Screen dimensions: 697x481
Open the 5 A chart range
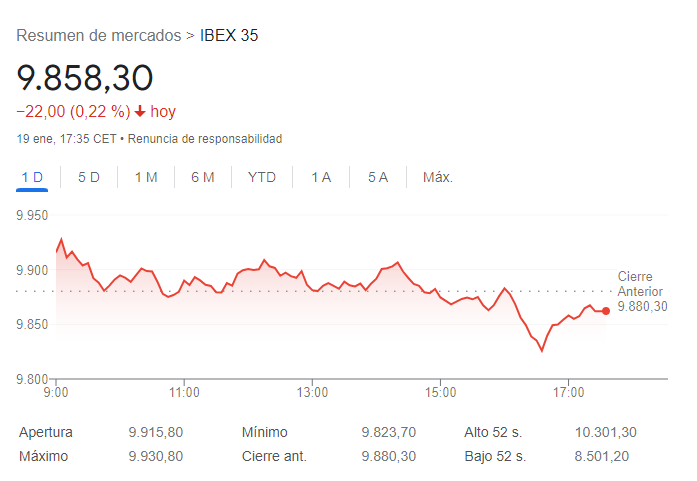click(x=378, y=177)
